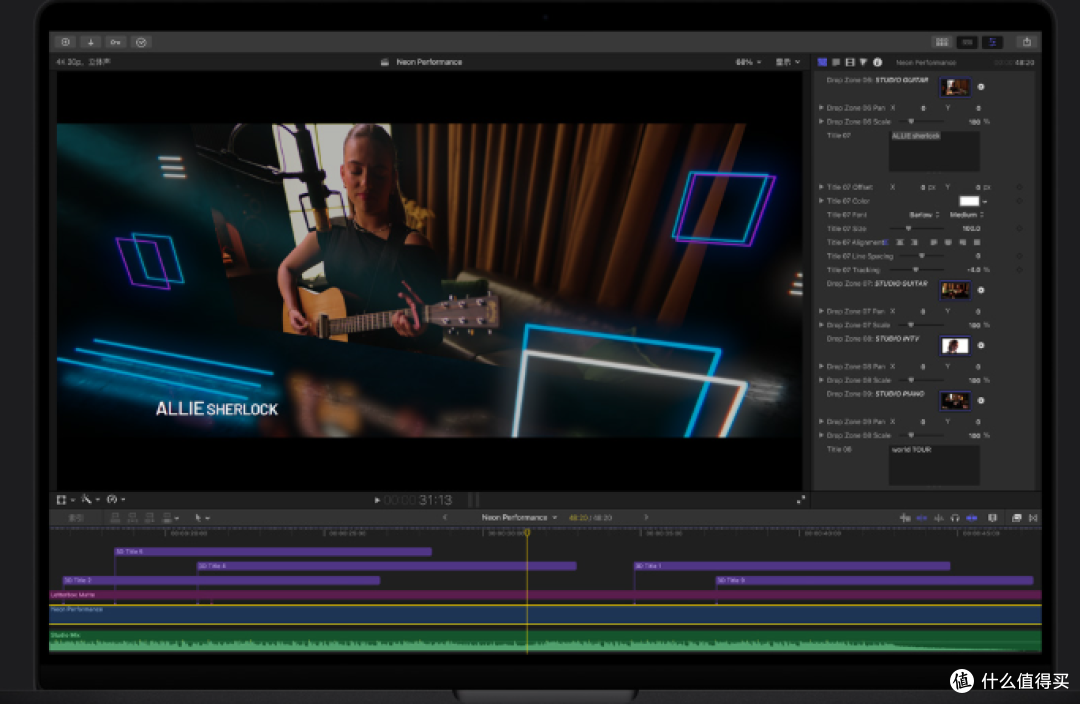The height and width of the screenshot is (704, 1080).
Task: Open the Import Media arrow icon
Action: pyautogui.click(x=90, y=42)
